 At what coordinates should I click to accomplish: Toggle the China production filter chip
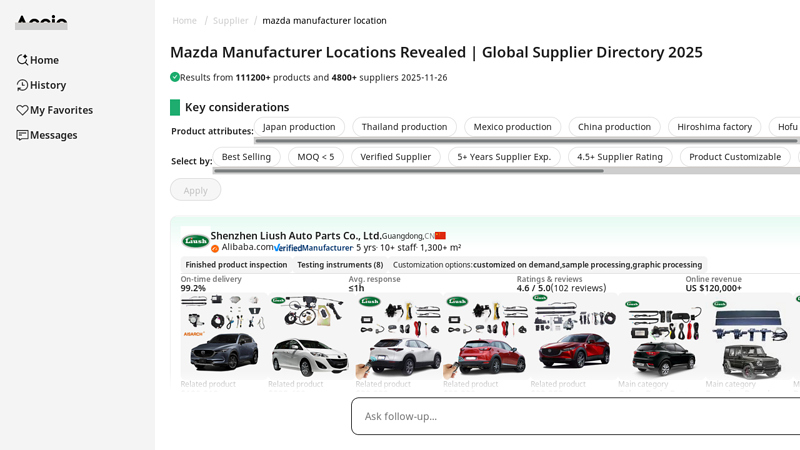614,127
